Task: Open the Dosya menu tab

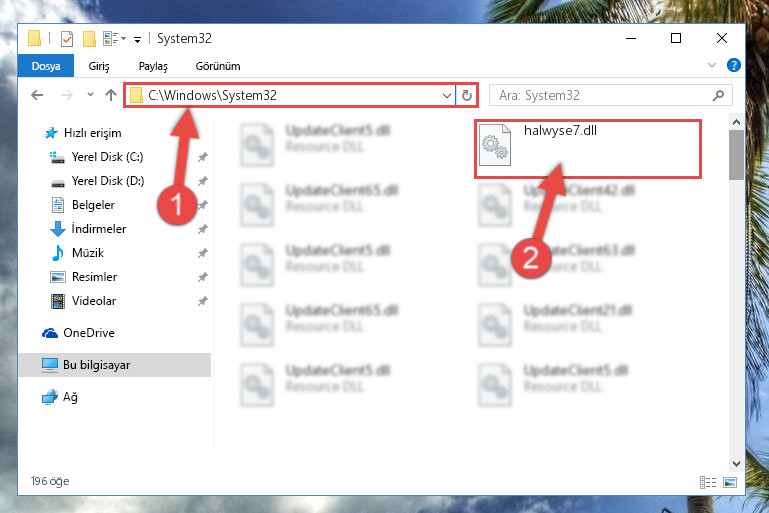Action: [x=46, y=66]
